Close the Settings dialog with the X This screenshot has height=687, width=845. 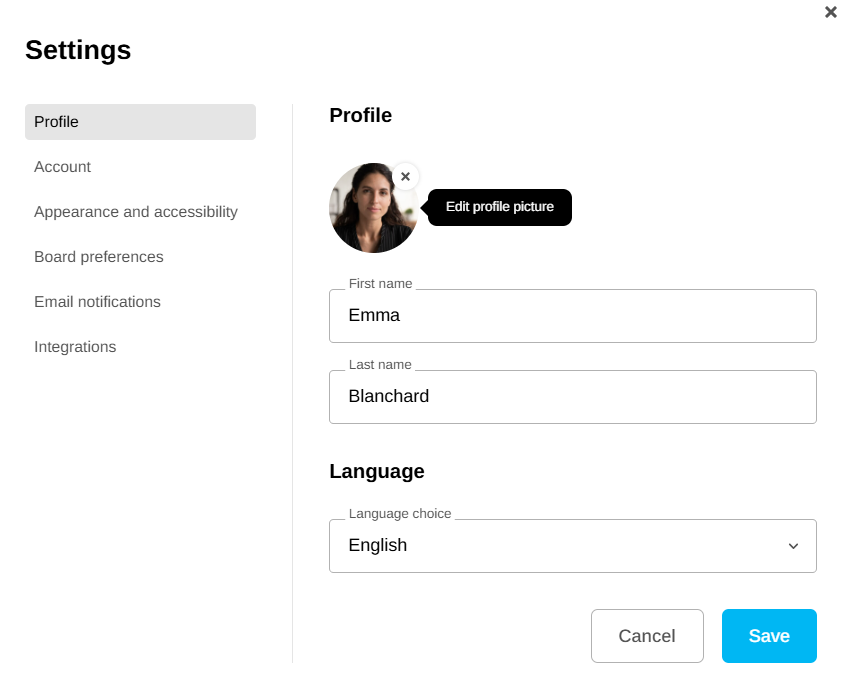(x=831, y=12)
